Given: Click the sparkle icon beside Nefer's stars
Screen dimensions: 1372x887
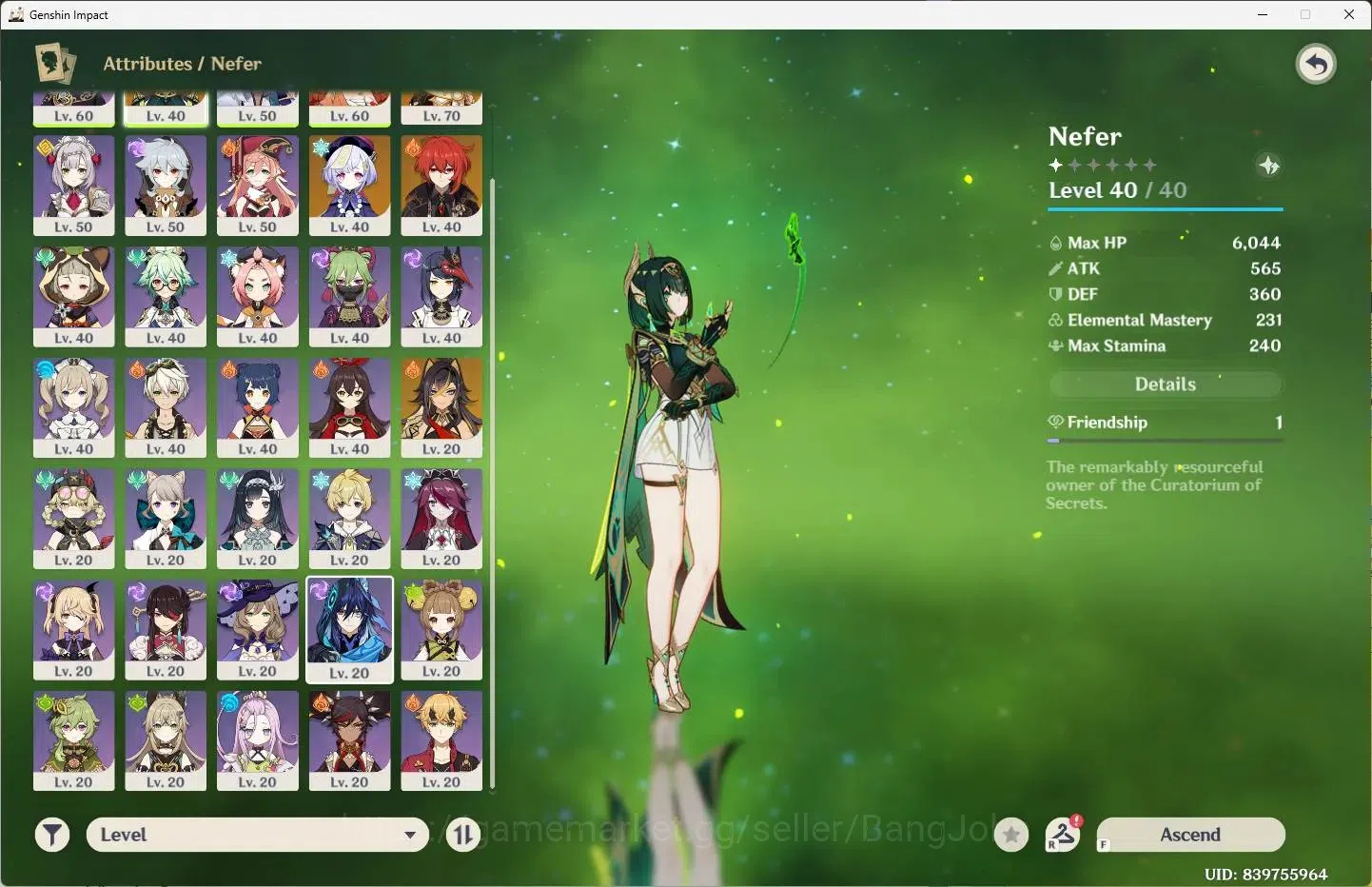Looking at the screenshot, I should [x=1268, y=166].
